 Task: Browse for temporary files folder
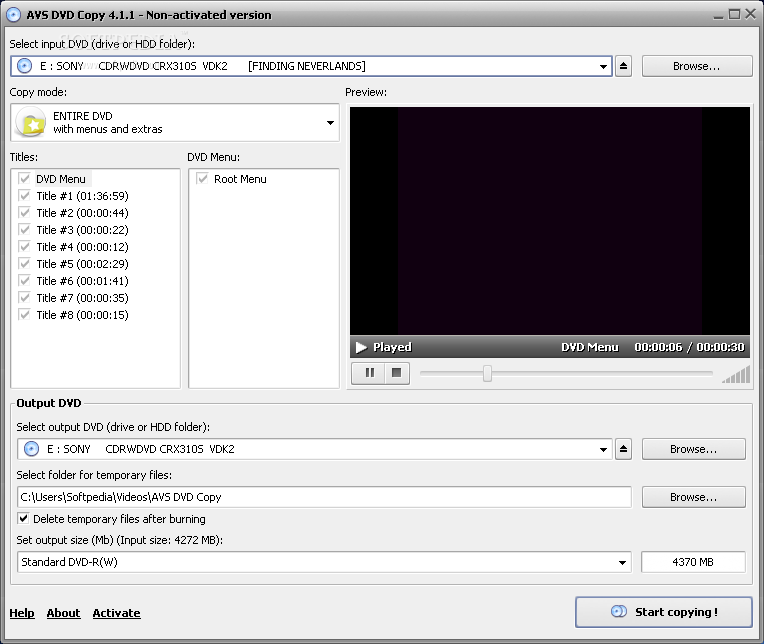[x=693, y=497]
